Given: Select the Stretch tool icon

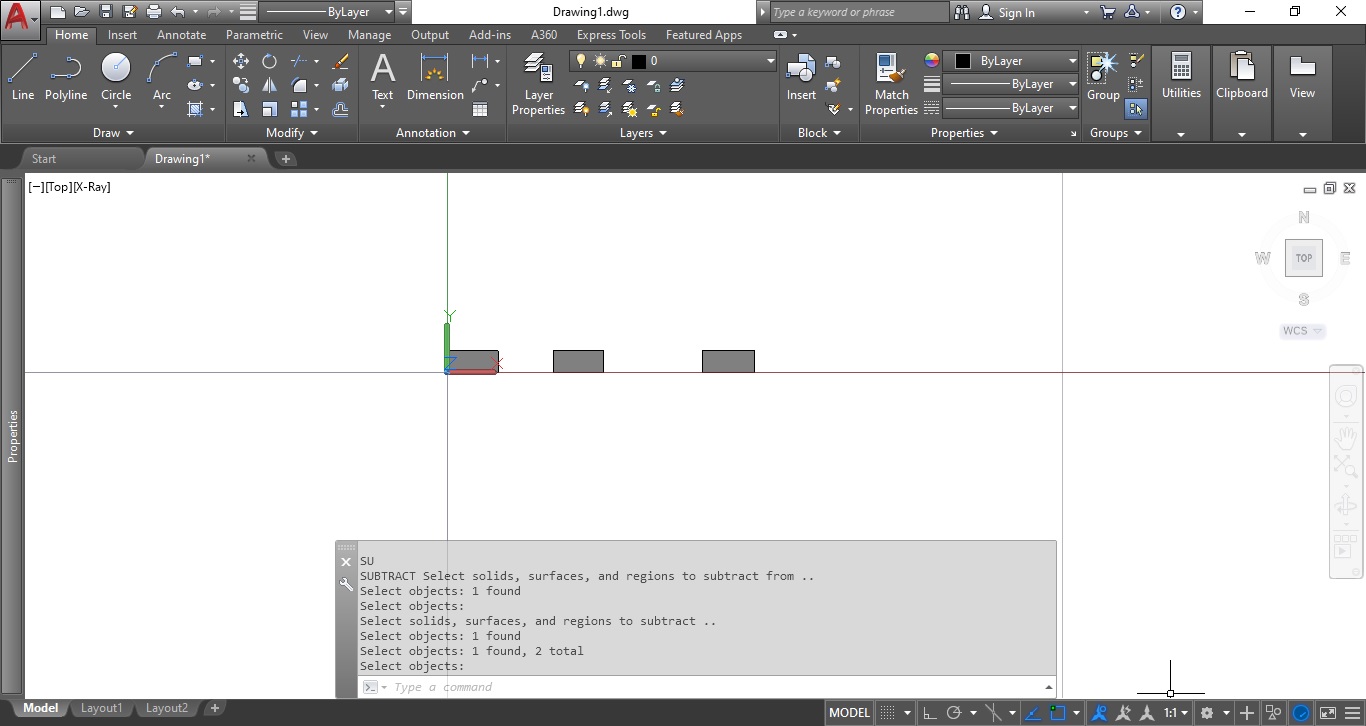Looking at the screenshot, I should click(x=241, y=109).
